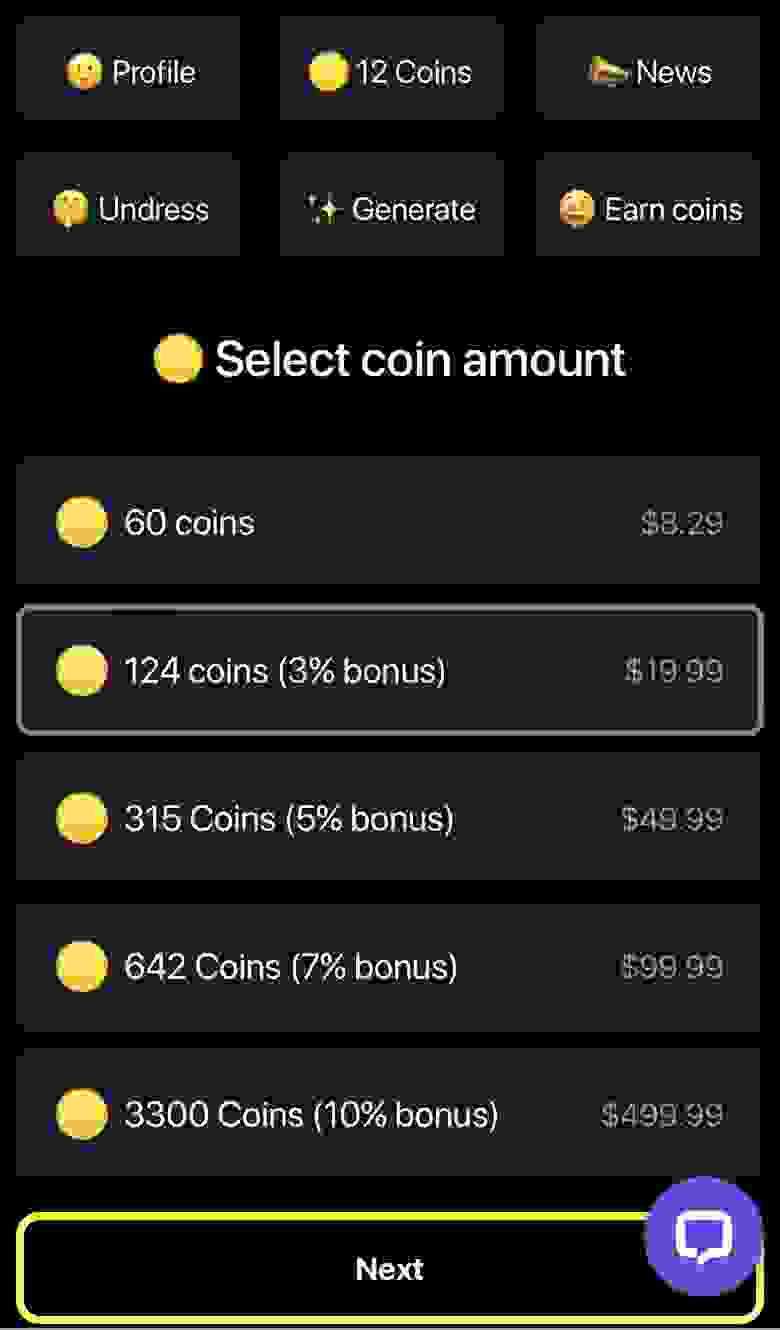Viewport: 780px width, 1330px height.
Task: Click the coin icon beside 642 Coins
Action: (x=81, y=966)
